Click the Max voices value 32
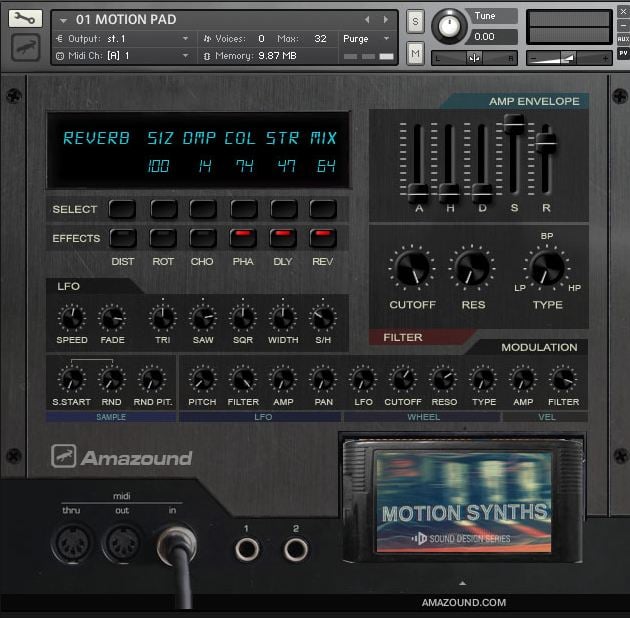The height and width of the screenshot is (618, 630). (320, 39)
